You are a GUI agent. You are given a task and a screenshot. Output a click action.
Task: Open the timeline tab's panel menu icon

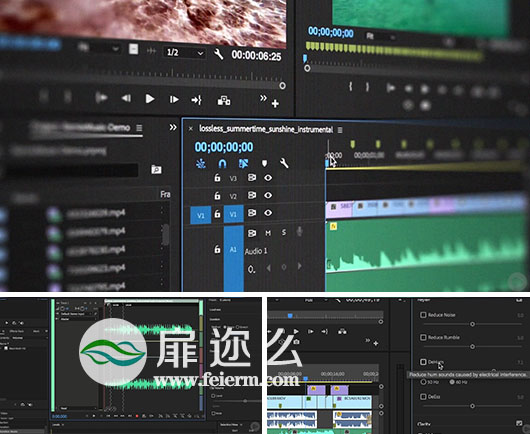tap(340, 130)
